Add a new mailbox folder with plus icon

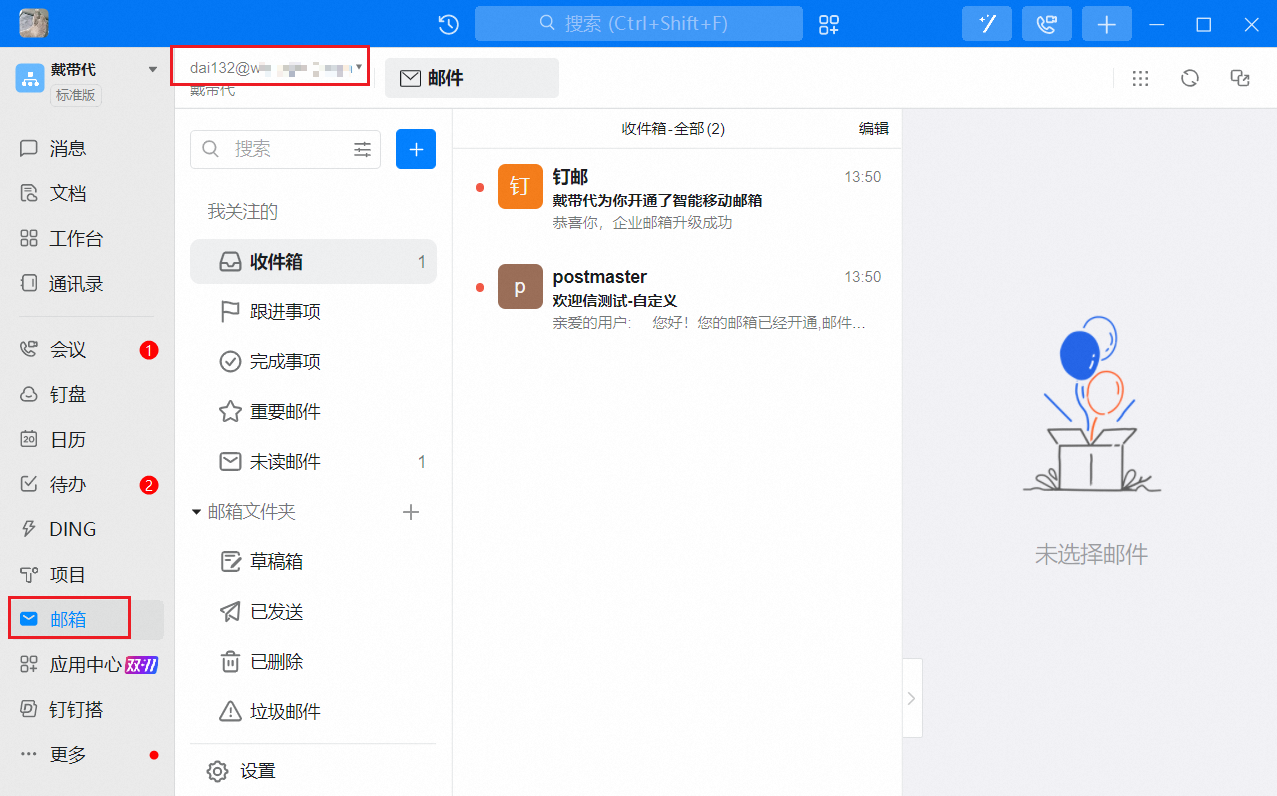(410, 512)
